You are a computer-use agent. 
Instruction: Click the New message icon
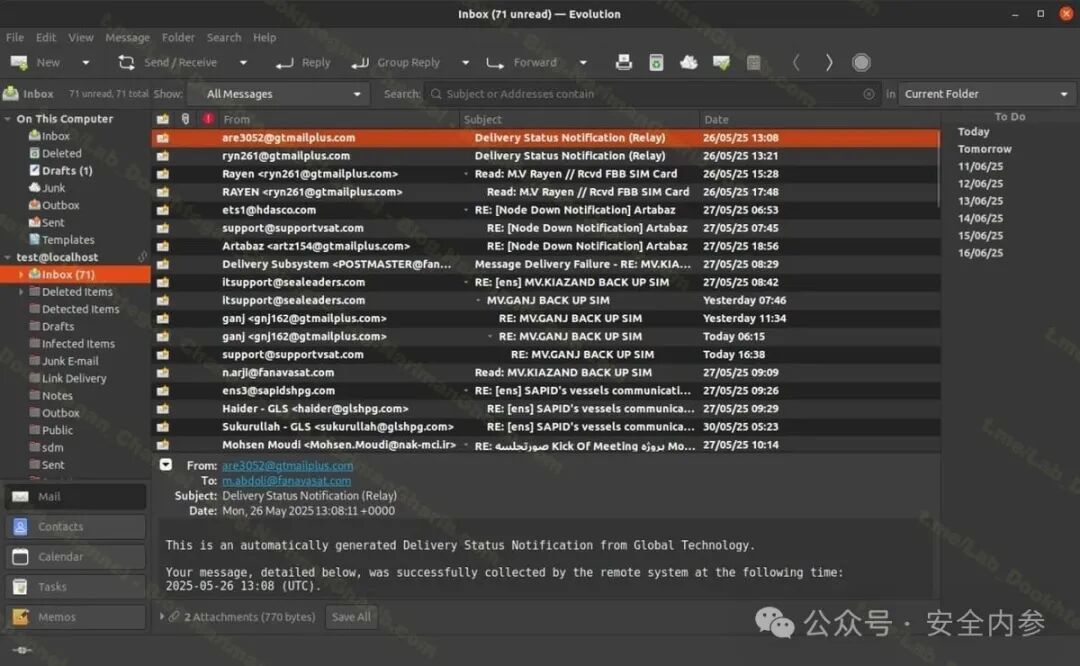click(x=19, y=63)
